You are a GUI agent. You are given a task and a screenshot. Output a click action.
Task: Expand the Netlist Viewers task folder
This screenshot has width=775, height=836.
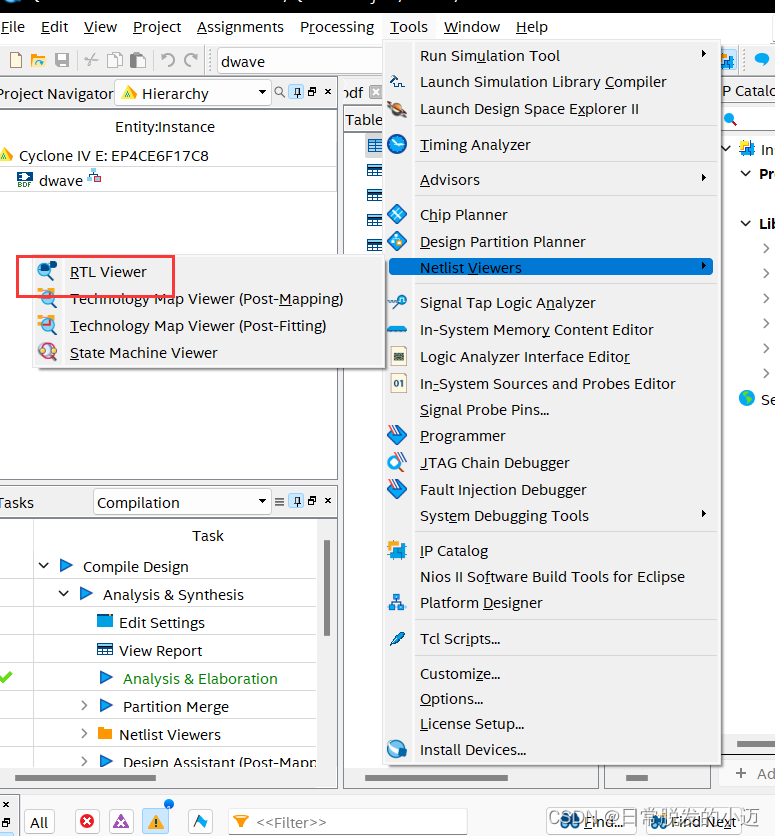click(84, 733)
